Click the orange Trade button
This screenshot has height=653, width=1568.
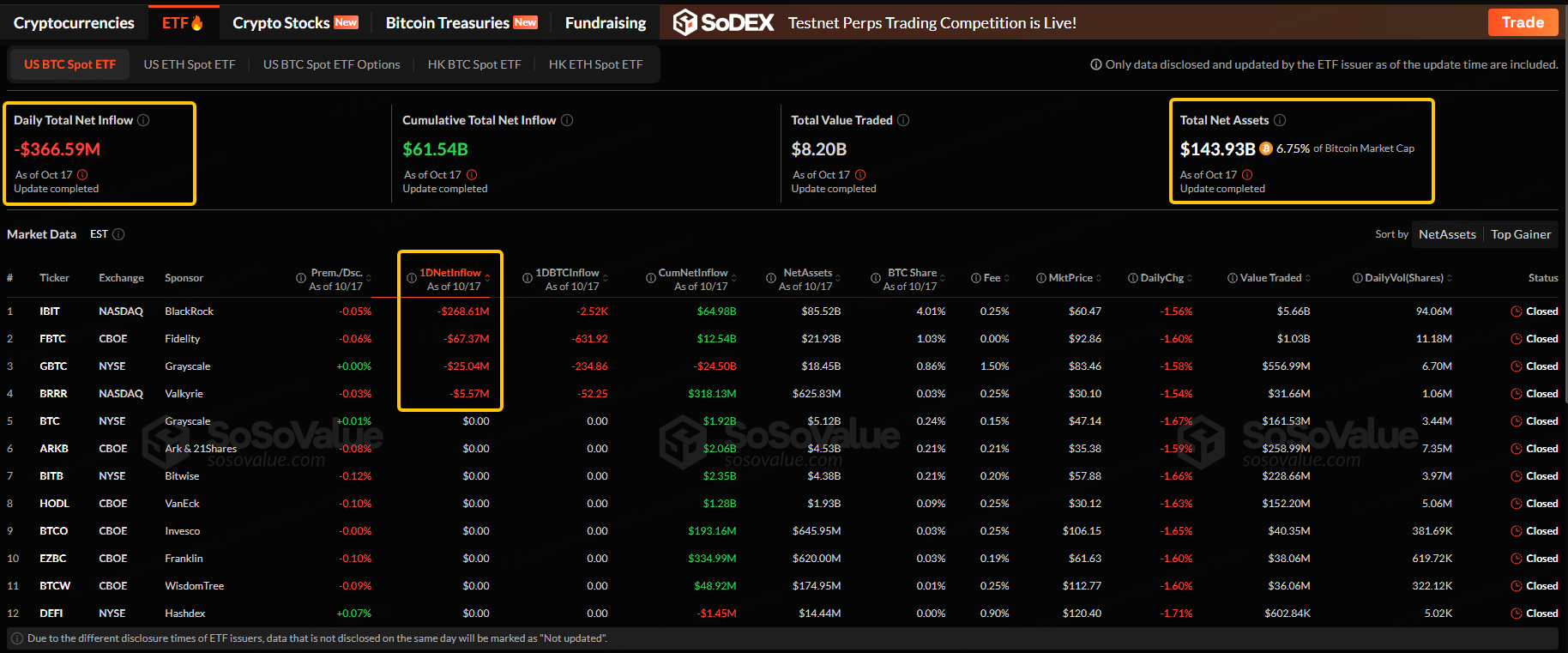coord(1523,22)
